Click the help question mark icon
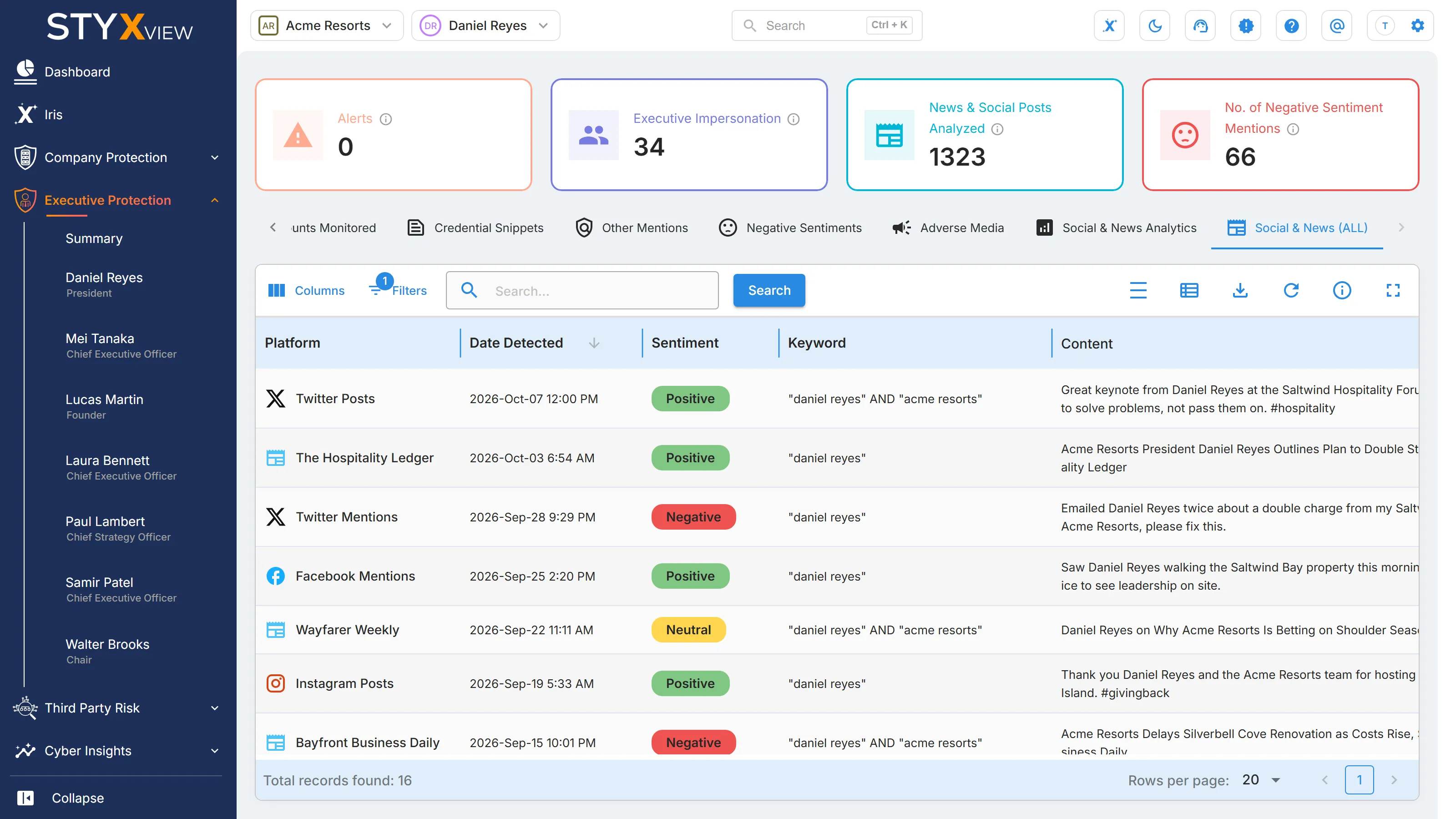This screenshot has height=819, width=1456. pos(1291,25)
